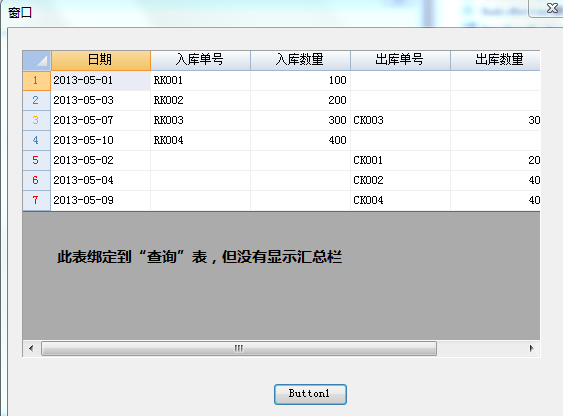Select row header 2
The height and width of the screenshot is (416, 563).
pos(37,101)
